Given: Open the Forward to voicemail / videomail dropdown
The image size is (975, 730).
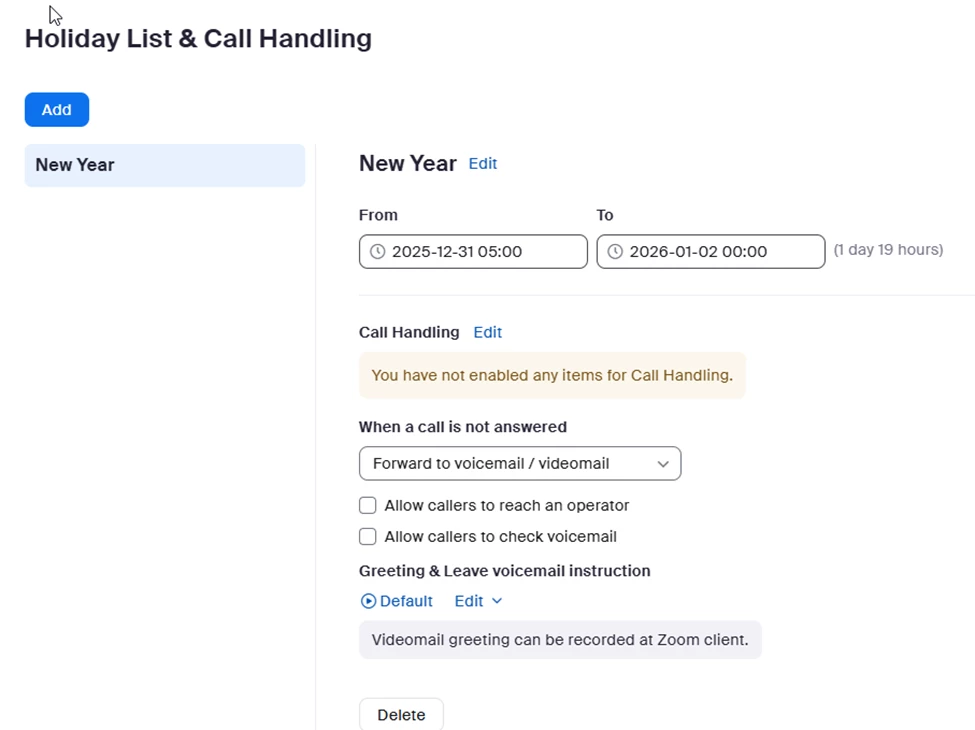Looking at the screenshot, I should [519, 464].
